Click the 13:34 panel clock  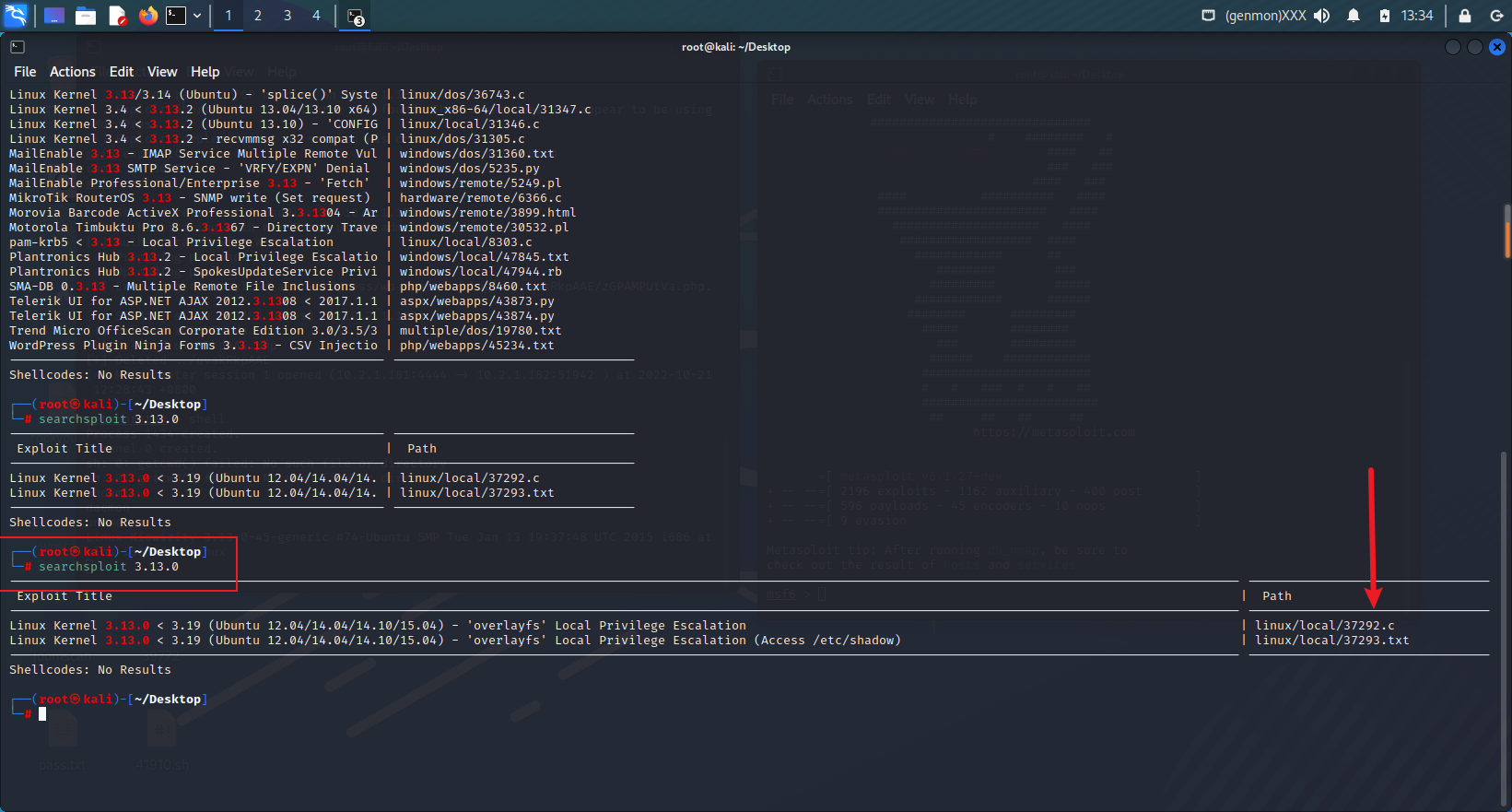coord(1417,16)
